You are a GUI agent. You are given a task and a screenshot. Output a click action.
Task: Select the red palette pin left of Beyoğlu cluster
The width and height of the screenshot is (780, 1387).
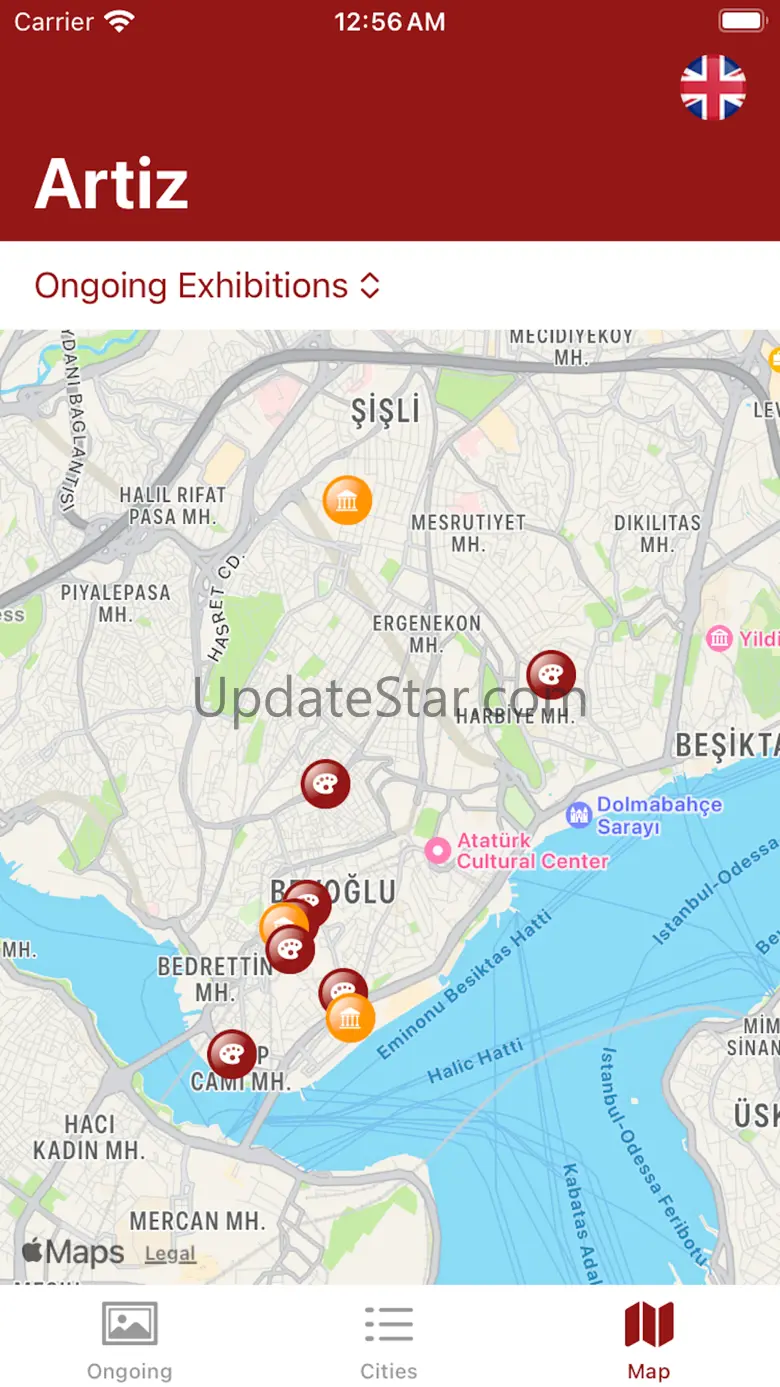coord(290,949)
